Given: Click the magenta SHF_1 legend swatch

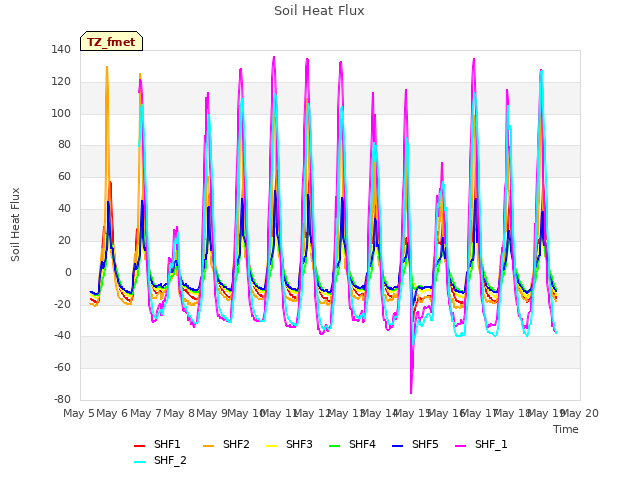Looking at the screenshot, I should tap(460, 446).
